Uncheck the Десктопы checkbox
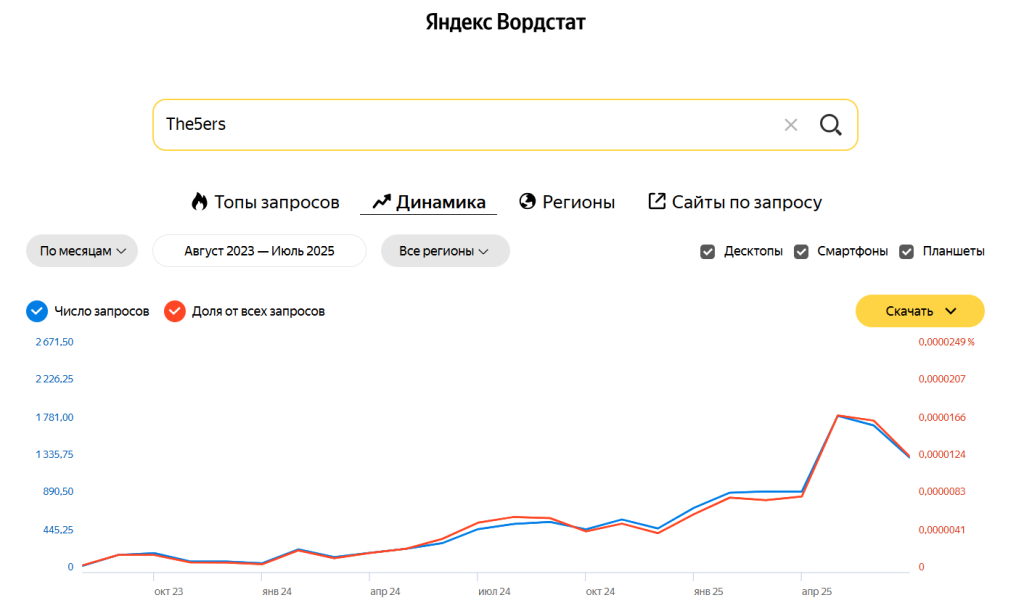Image resolution: width=1024 pixels, height=611 pixels. point(708,251)
